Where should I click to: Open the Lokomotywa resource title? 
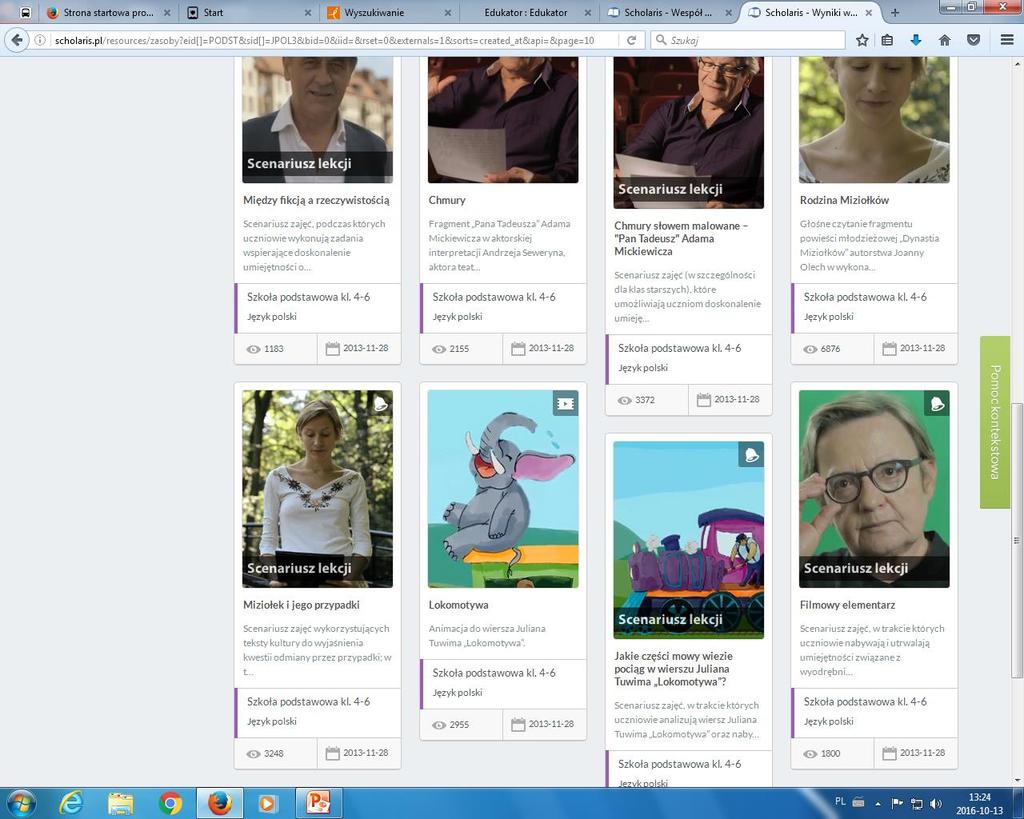click(x=458, y=605)
